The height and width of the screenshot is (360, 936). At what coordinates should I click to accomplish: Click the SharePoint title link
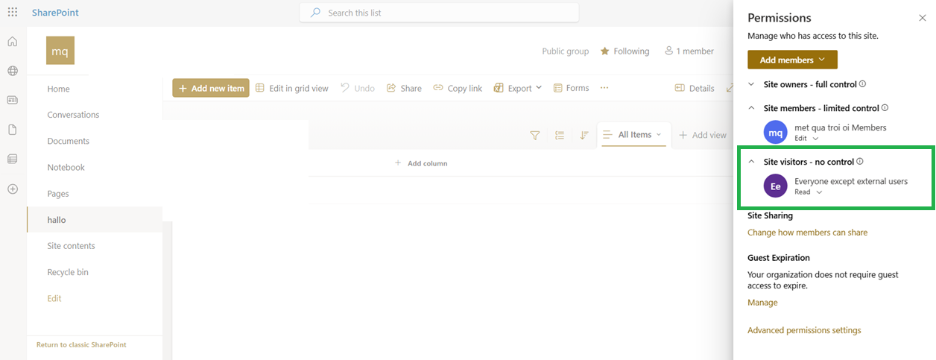(x=55, y=13)
